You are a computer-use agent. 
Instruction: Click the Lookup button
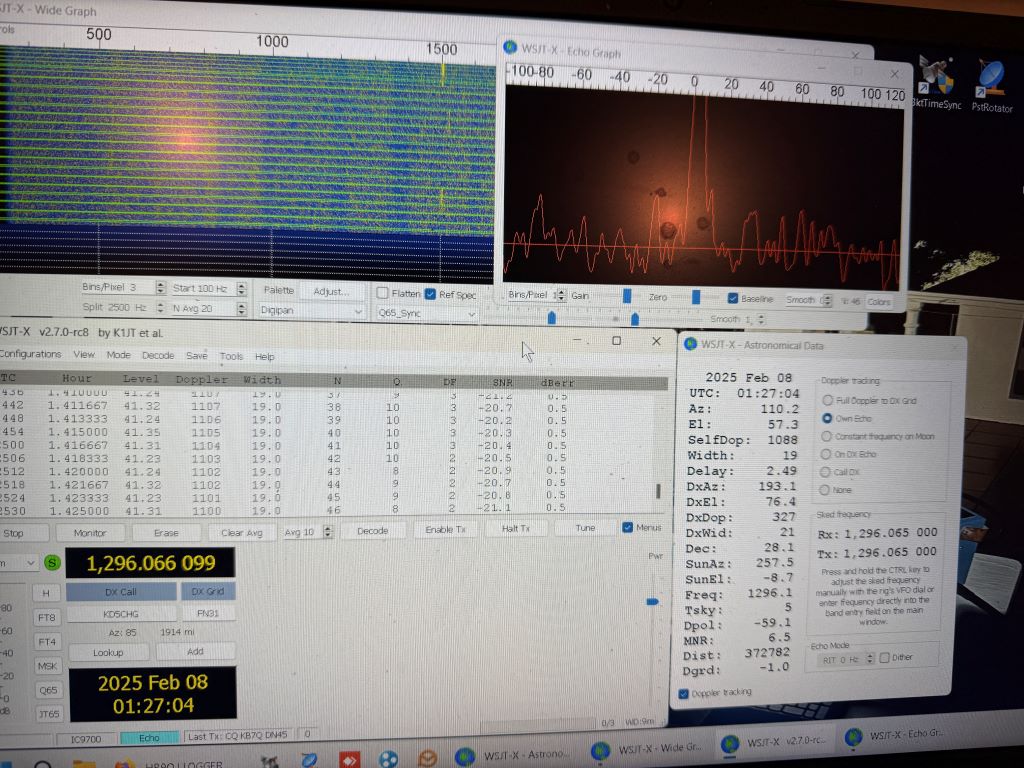(x=108, y=652)
